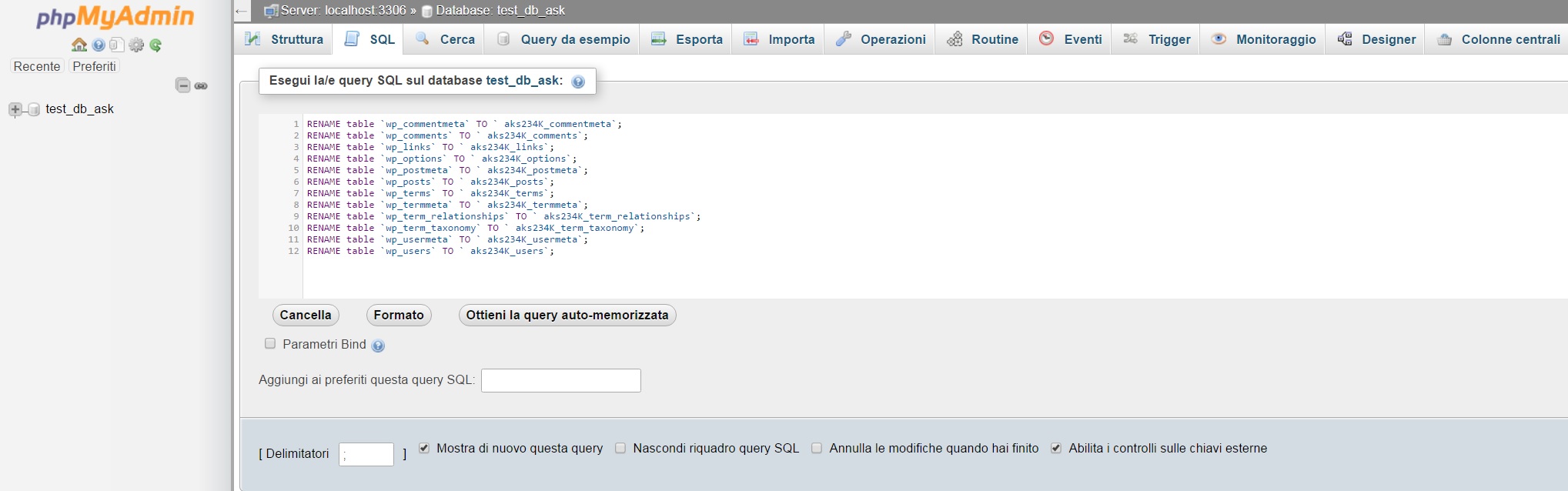This screenshot has width=1568, height=491.
Task: Open help icon next to Parametri Bind
Action: click(x=378, y=346)
